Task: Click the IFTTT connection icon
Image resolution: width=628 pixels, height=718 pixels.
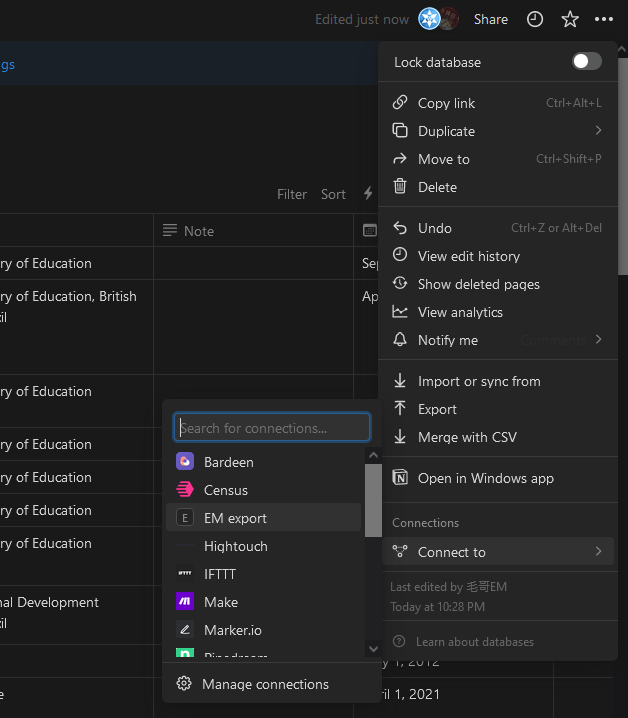Action: point(185,573)
